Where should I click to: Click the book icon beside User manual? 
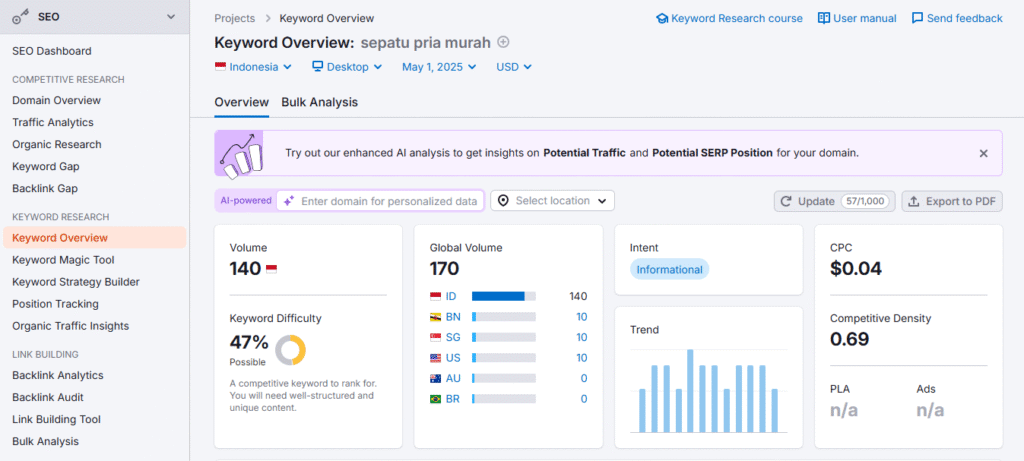point(824,18)
